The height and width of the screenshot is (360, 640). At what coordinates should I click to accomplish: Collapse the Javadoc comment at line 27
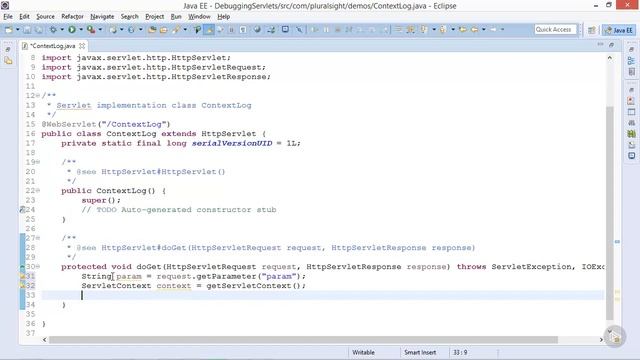click(38, 238)
